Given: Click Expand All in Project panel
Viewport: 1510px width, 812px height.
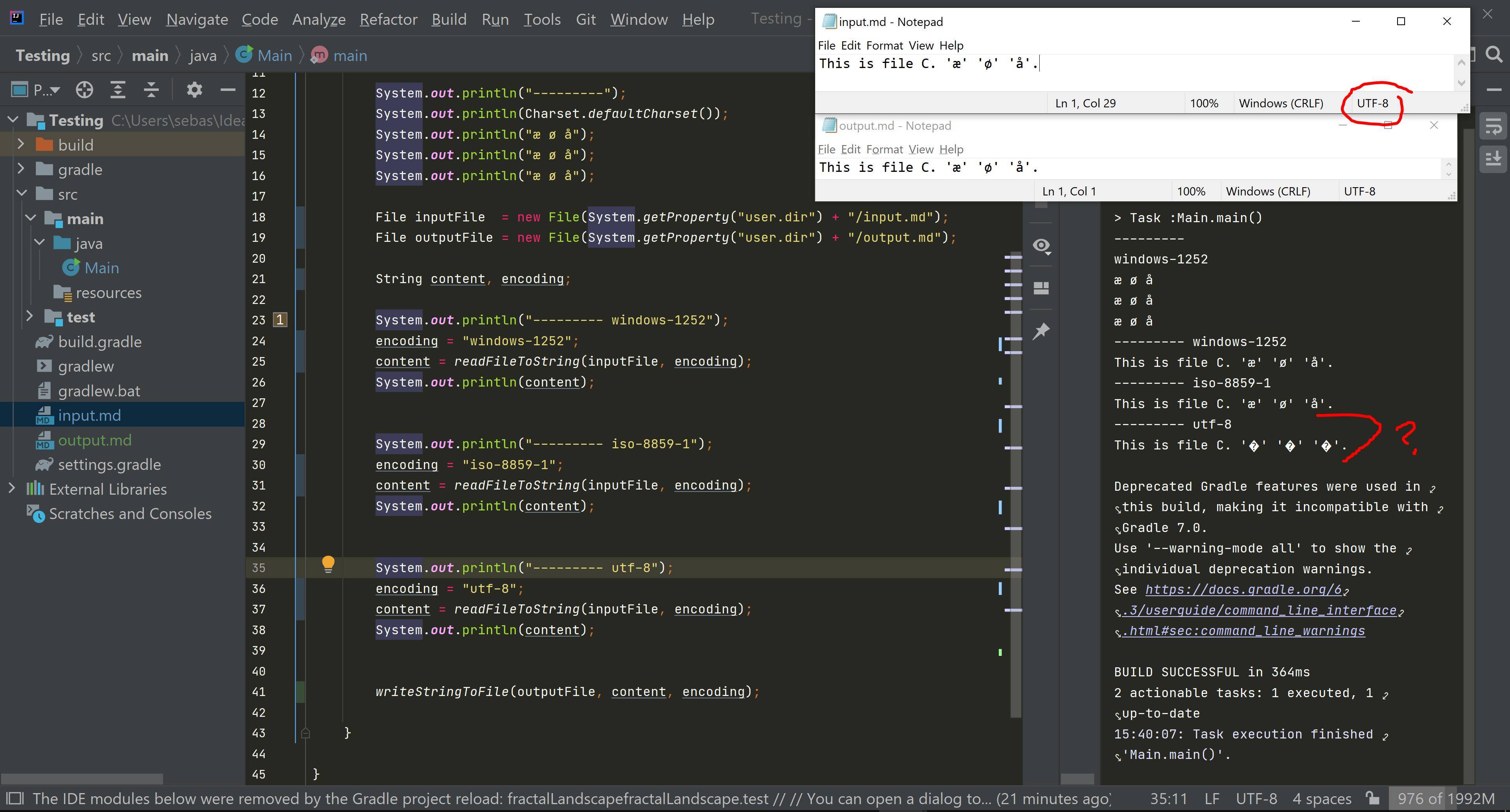Looking at the screenshot, I should coord(118,90).
